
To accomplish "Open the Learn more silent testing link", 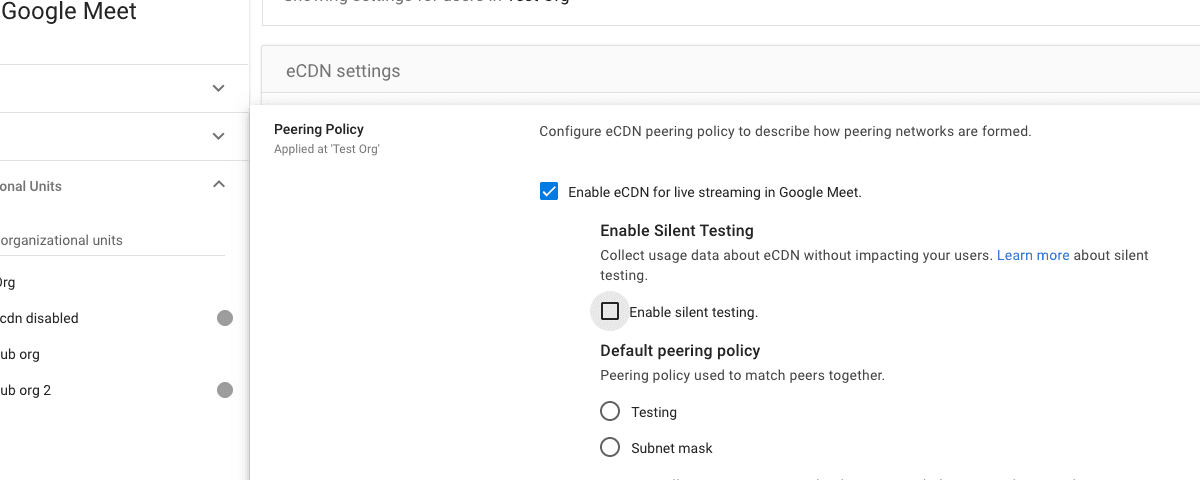I will tap(1033, 255).
